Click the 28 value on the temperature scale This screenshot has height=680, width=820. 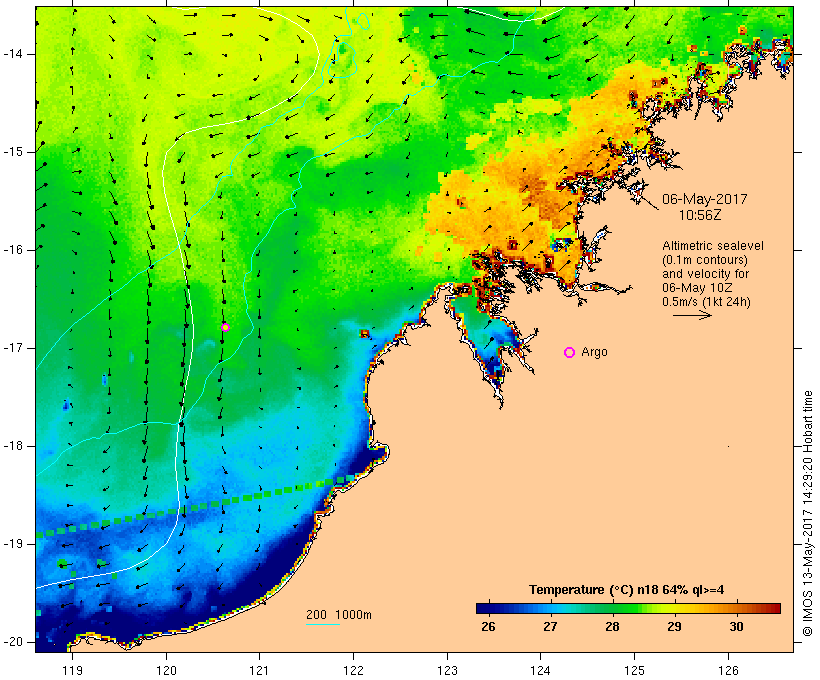point(612,627)
